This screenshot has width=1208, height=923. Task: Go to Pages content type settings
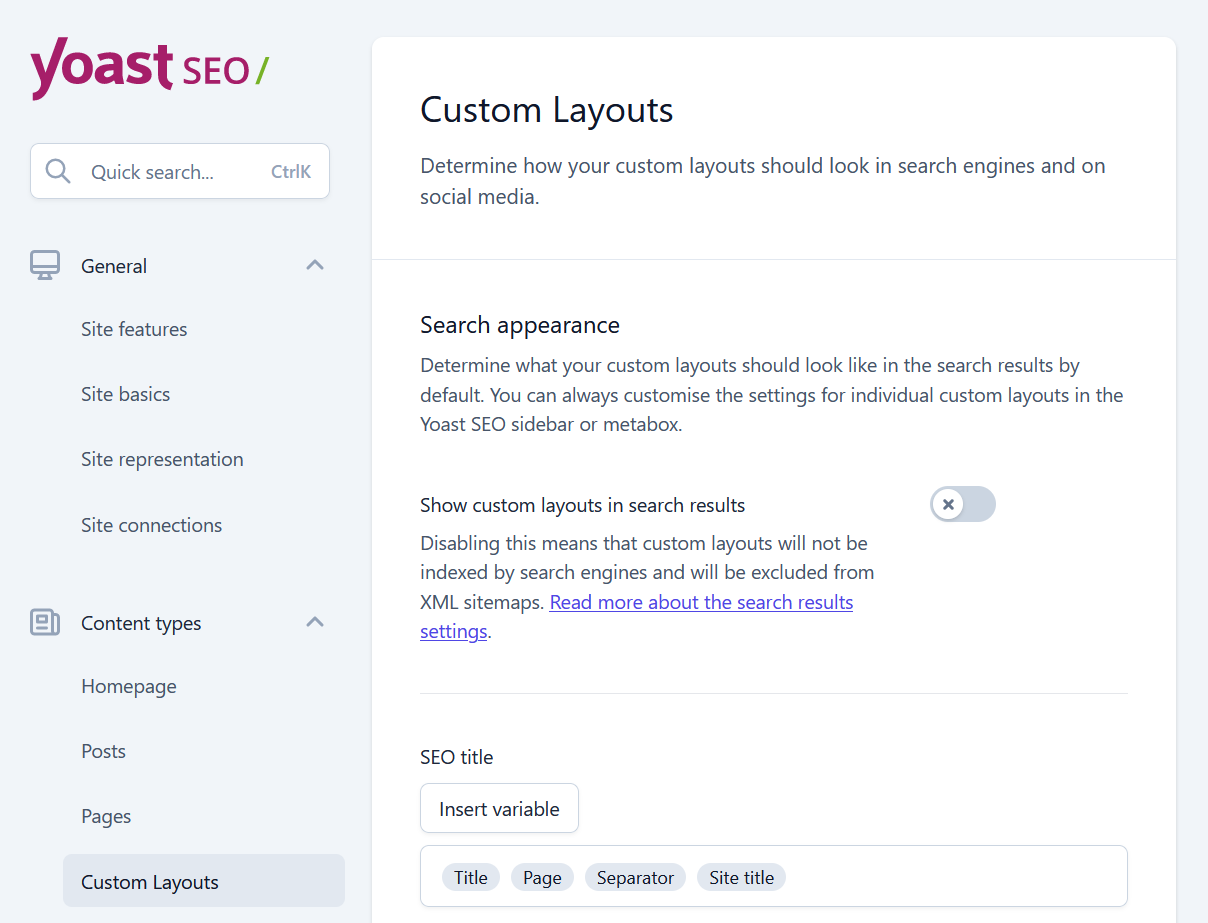pos(106,816)
